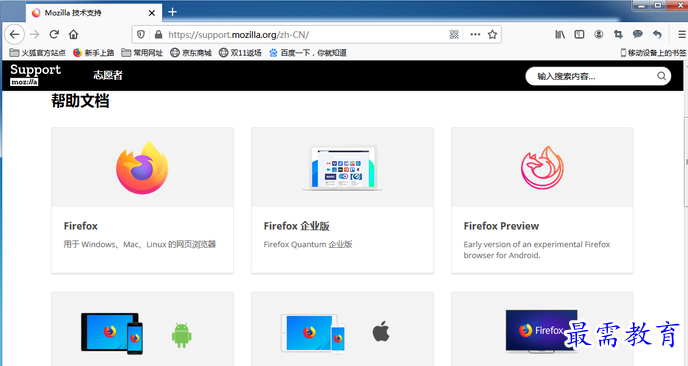The image size is (688, 366).
Task: Open the Firefox Preview card title
Action: pyautogui.click(x=501, y=226)
